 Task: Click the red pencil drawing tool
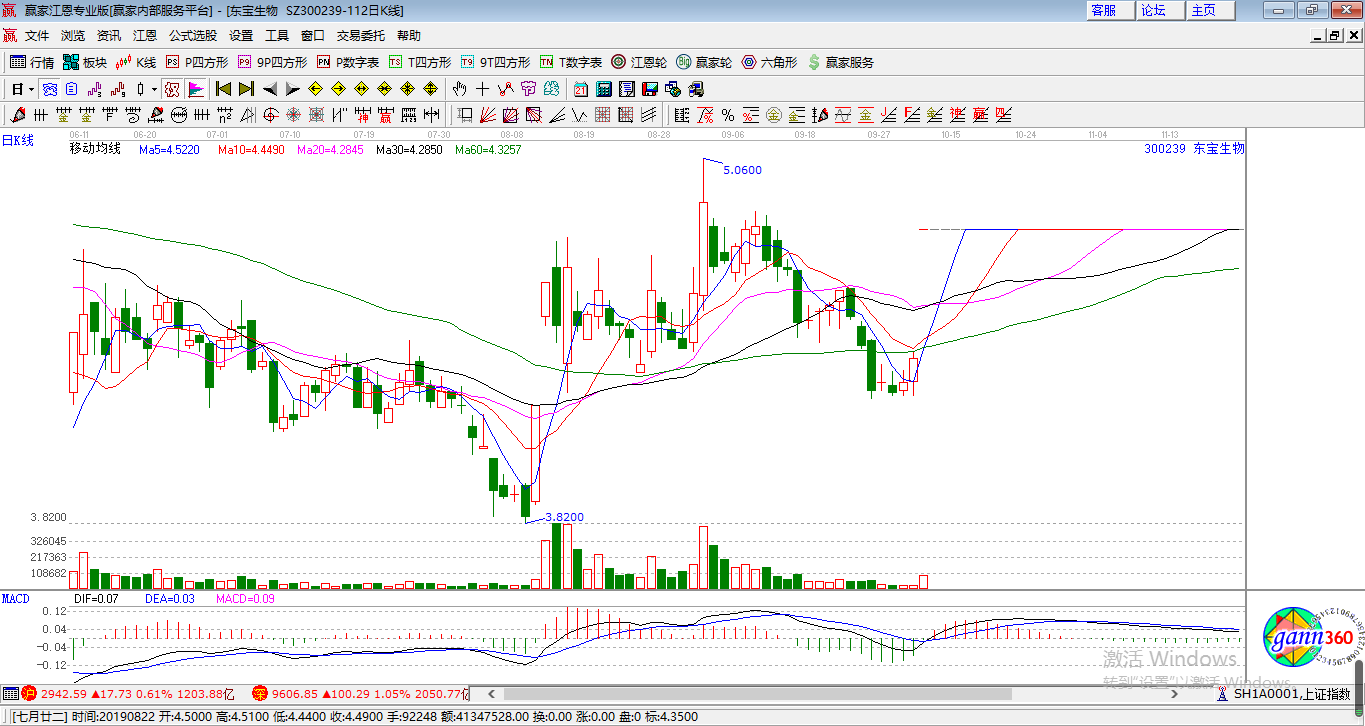tap(17, 115)
